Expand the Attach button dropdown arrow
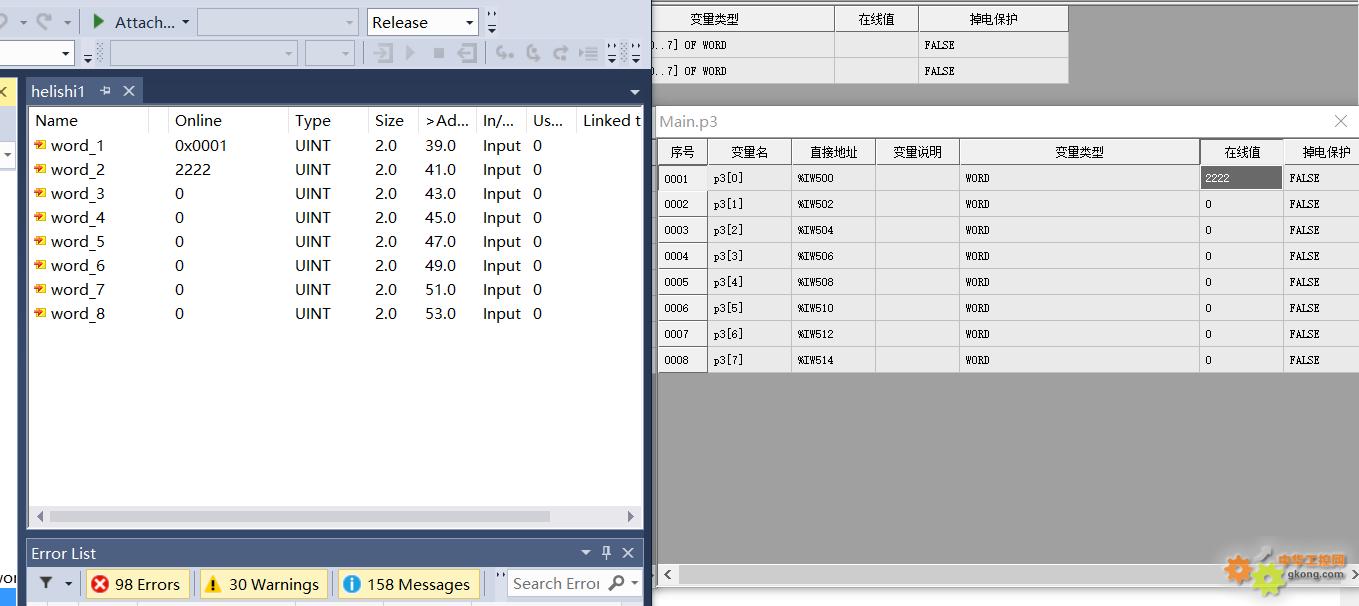The height and width of the screenshot is (606, 1359). tap(186, 22)
